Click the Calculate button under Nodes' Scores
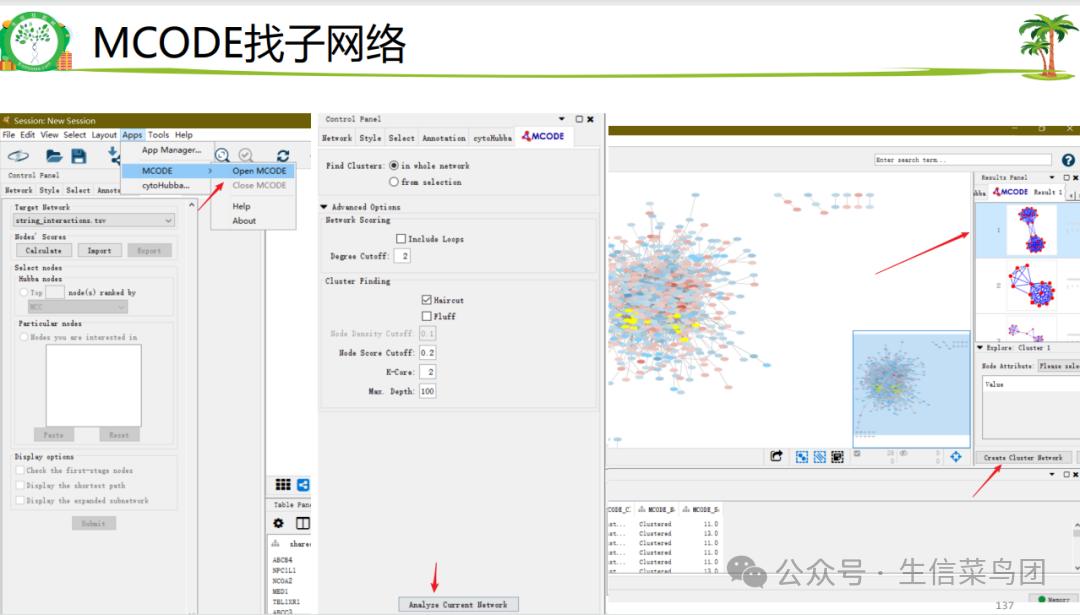The height and width of the screenshot is (615, 1080). pyautogui.click(x=43, y=251)
